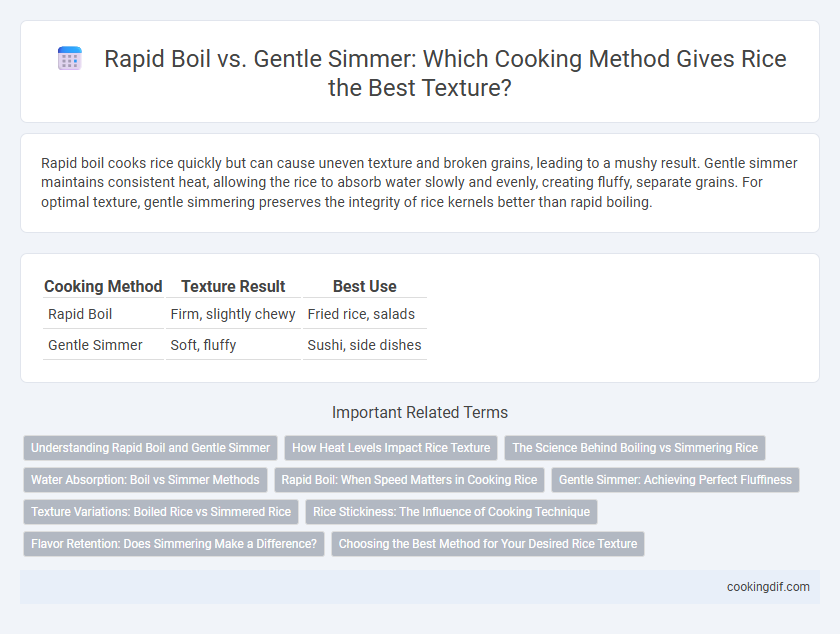Click Texture Variations: Boiled vs Simmered Rice
The image size is (840, 634).
(x=161, y=512)
